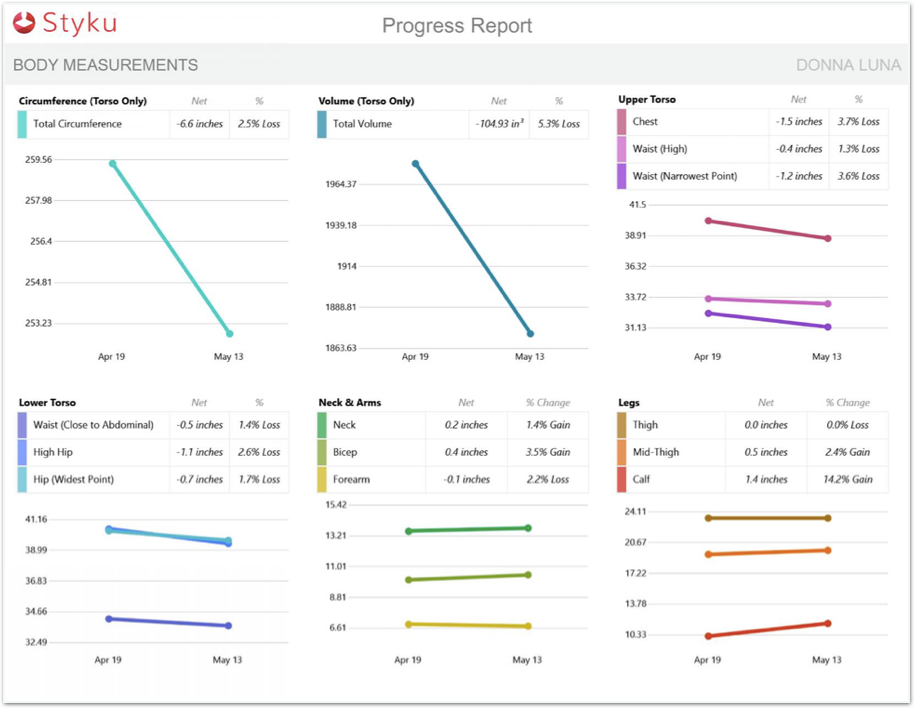Click the 24.11 axis label on Legs chart

pos(635,512)
